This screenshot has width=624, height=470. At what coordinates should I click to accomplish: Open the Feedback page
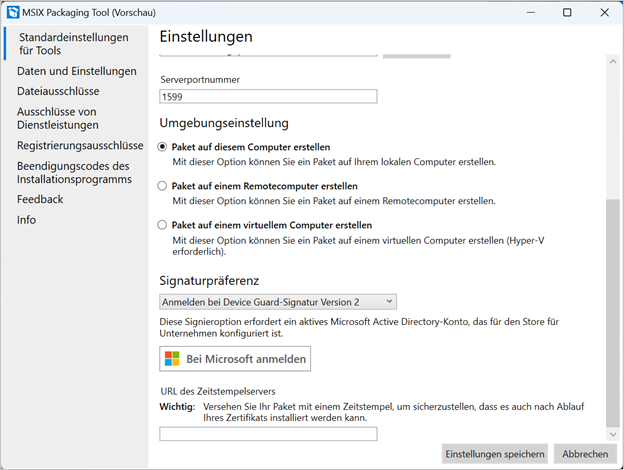pos(40,199)
